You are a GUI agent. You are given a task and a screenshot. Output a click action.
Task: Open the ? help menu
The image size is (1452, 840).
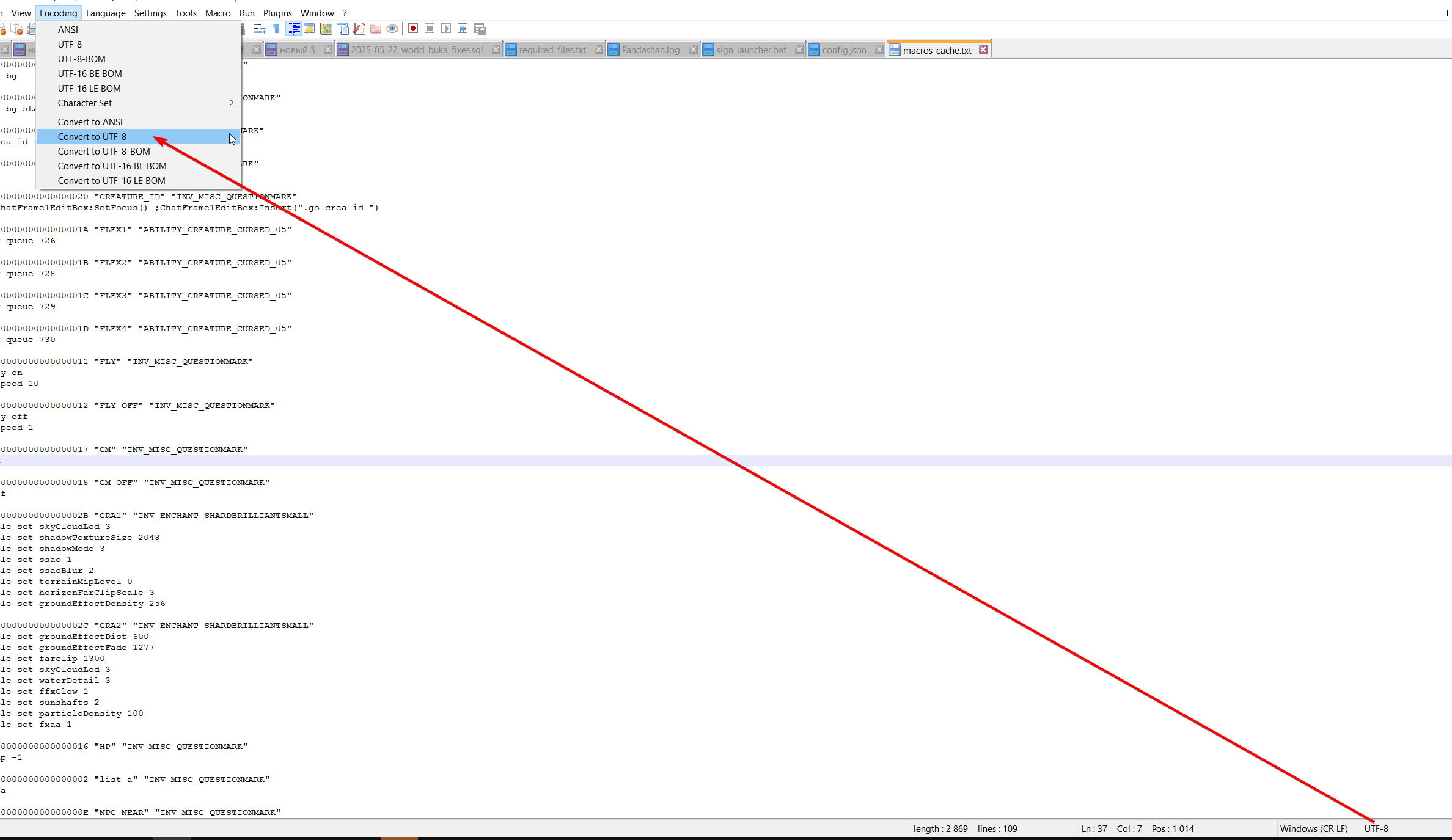click(x=345, y=13)
